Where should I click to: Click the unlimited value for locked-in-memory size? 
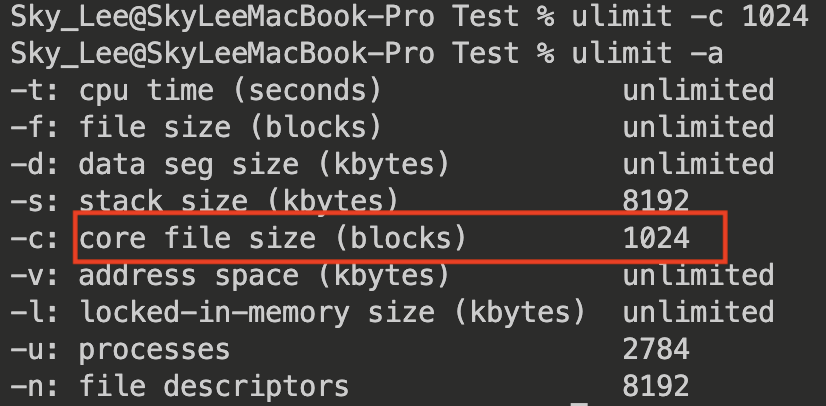[698, 312]
